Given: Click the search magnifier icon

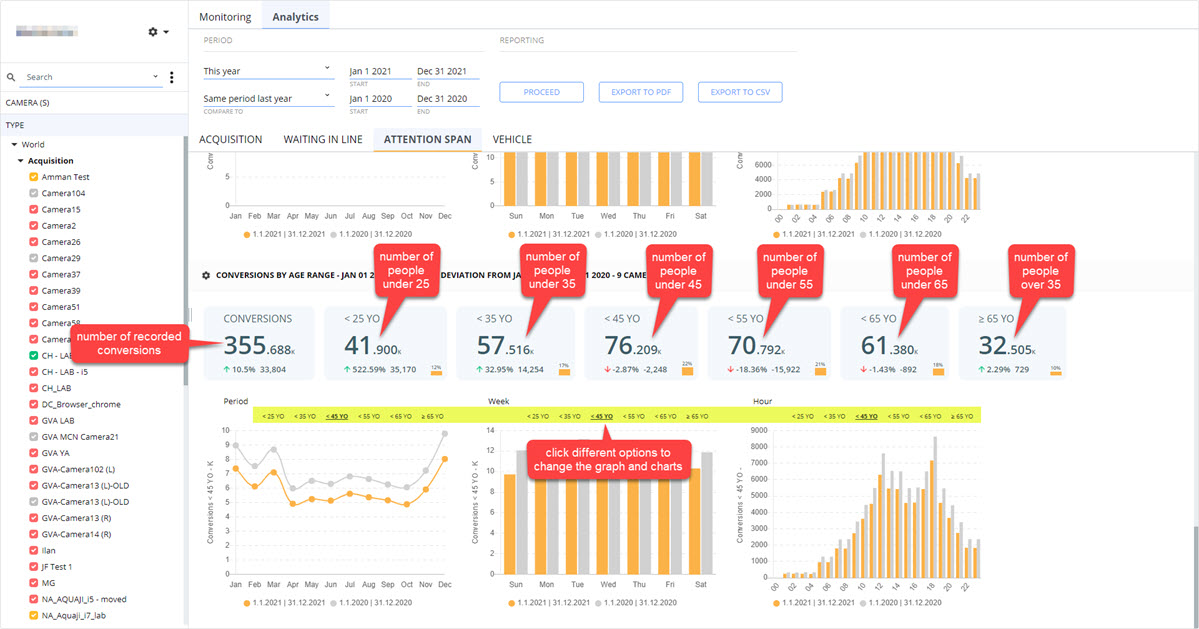Looking at the screenshot, I should click(x=11, y=77).
